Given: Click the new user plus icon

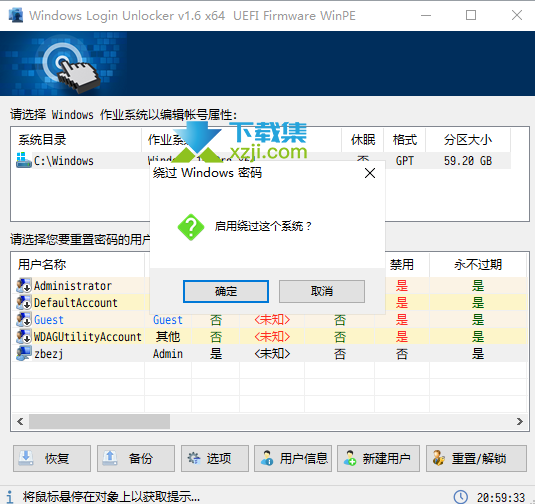Looking at the screenshot, I should 350,458.
